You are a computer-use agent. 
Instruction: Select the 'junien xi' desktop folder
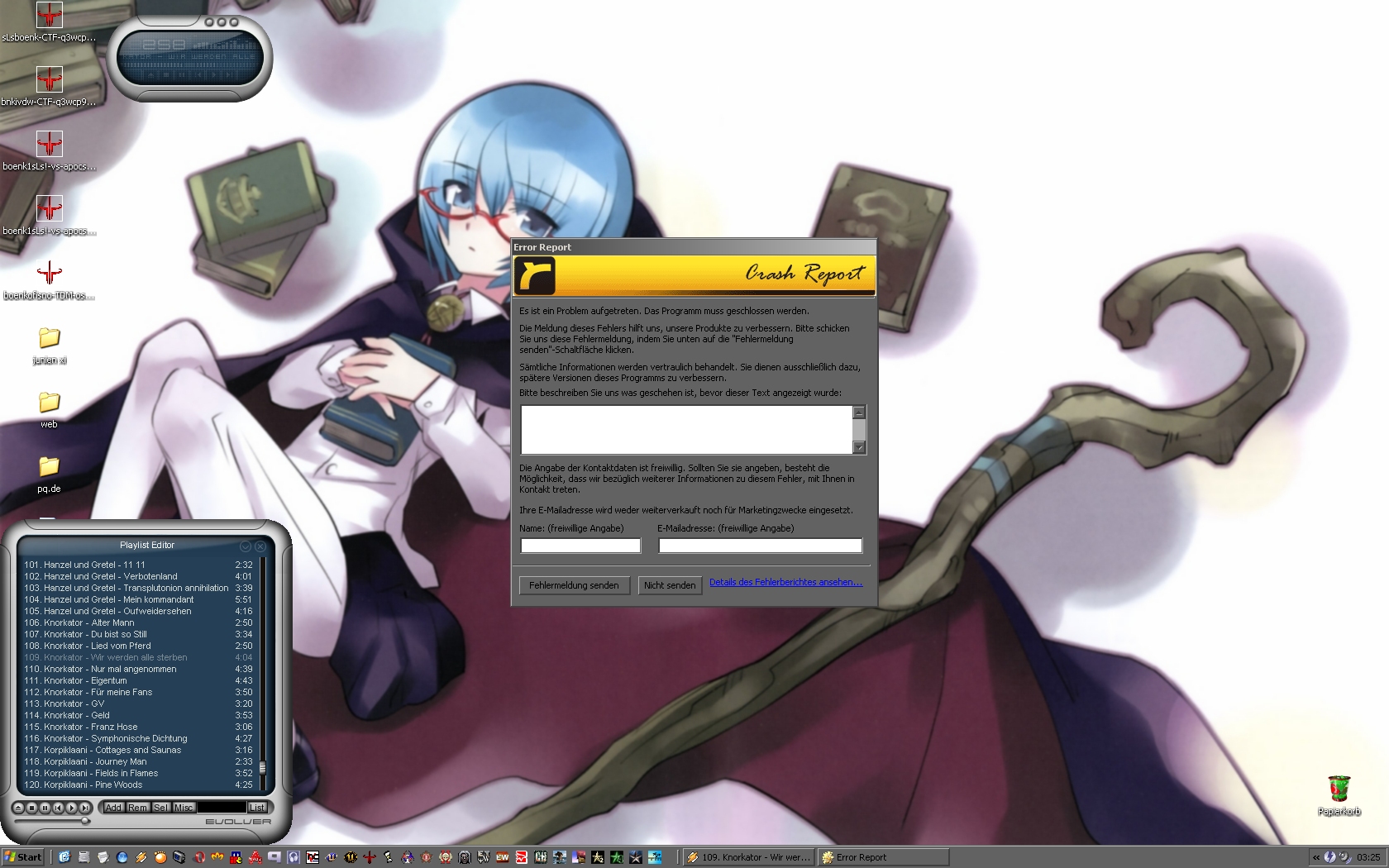(x=50, y=338)
